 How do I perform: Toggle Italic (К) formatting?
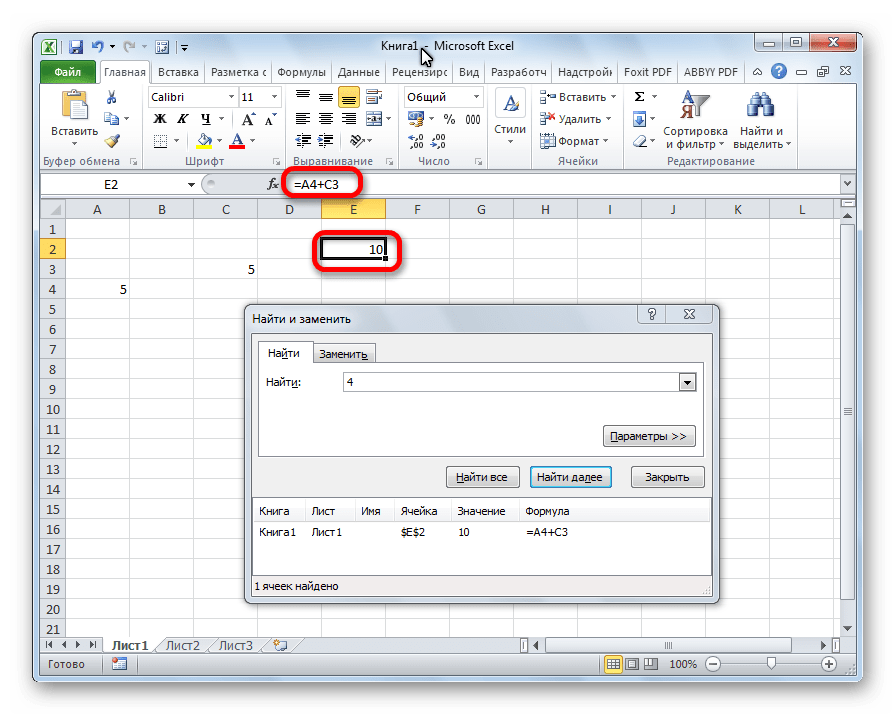182,119
